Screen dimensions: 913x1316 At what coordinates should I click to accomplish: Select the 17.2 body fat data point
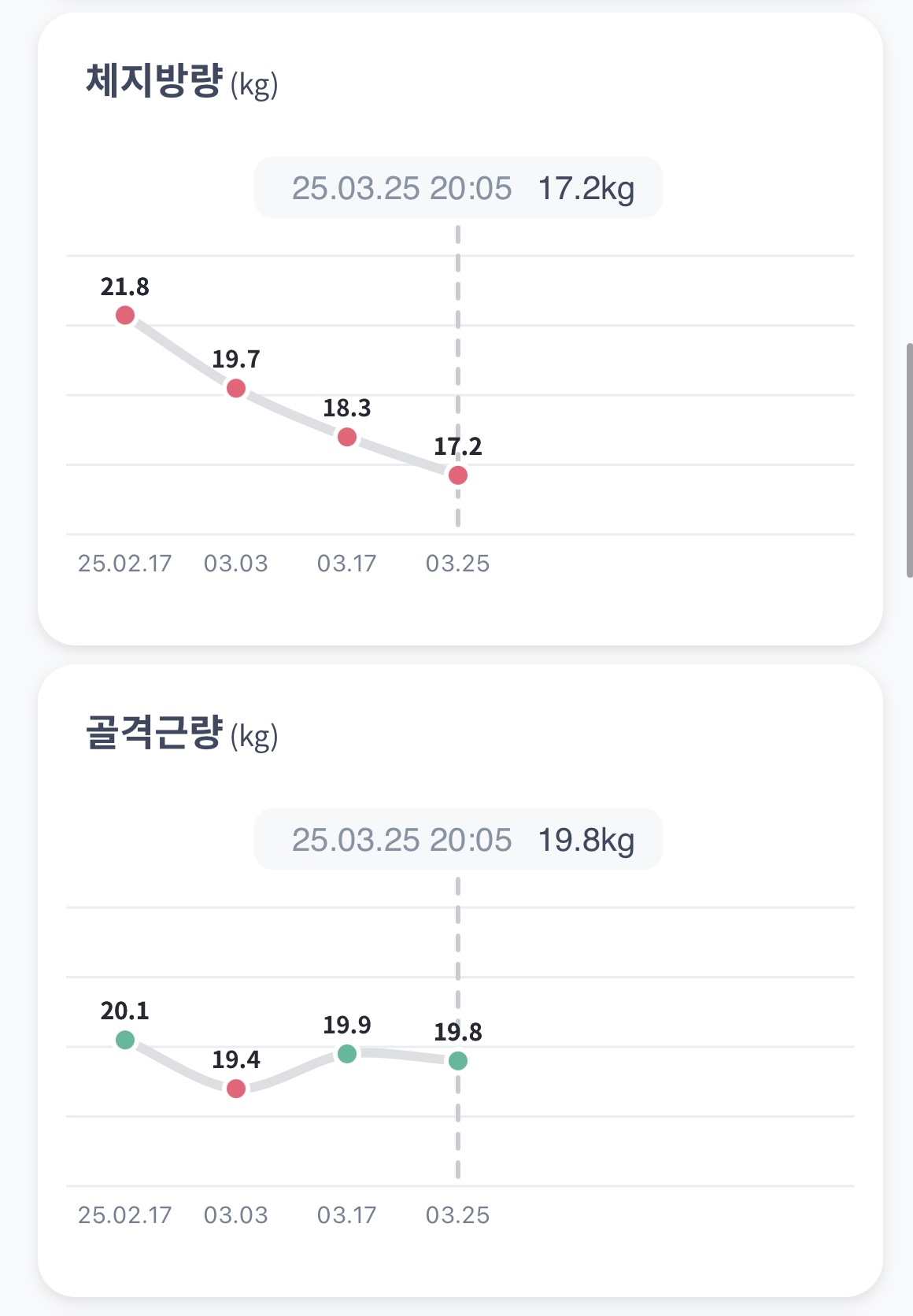point(458,475)
